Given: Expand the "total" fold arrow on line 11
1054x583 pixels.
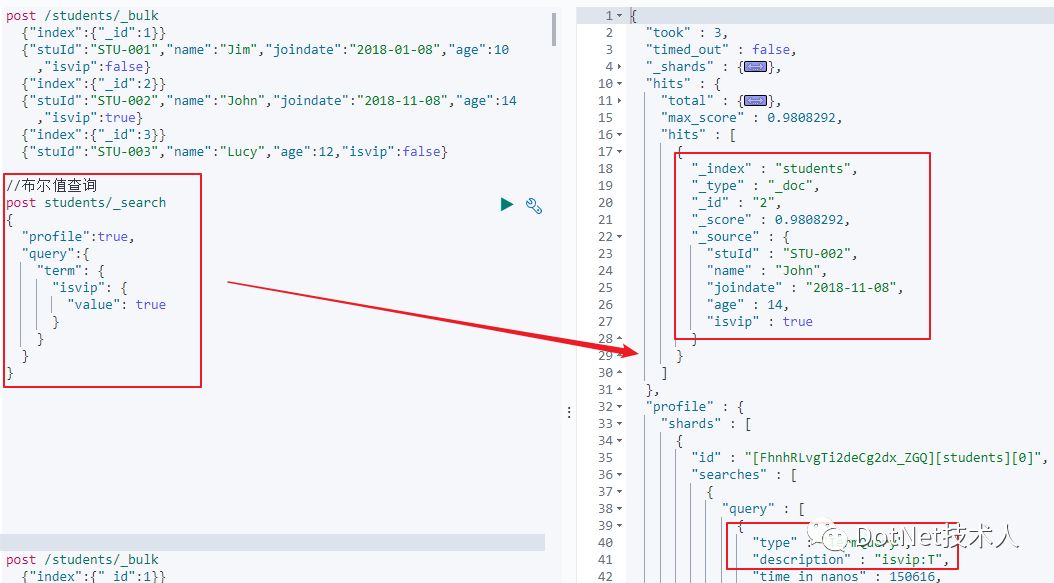Looking at the screenshot, I should click(620, 101).
